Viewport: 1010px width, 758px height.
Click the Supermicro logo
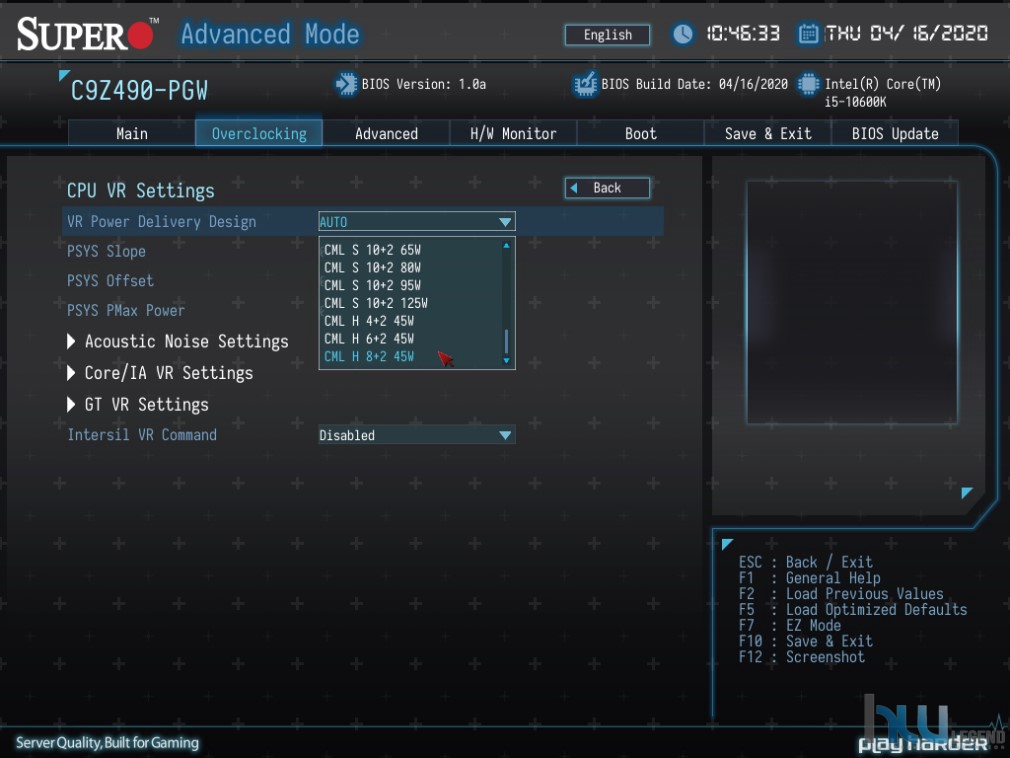(x=87, y=33)
